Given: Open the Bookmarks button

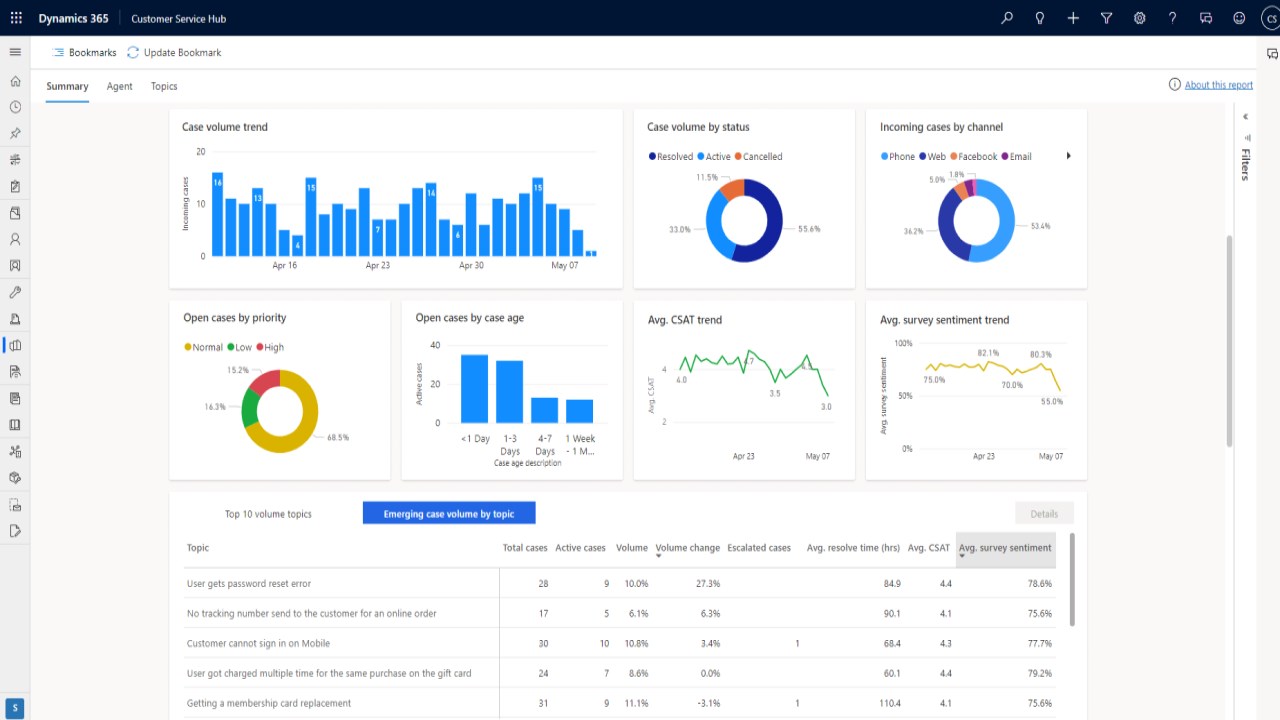Looking at the screenshot, I should tap(84, 53).
